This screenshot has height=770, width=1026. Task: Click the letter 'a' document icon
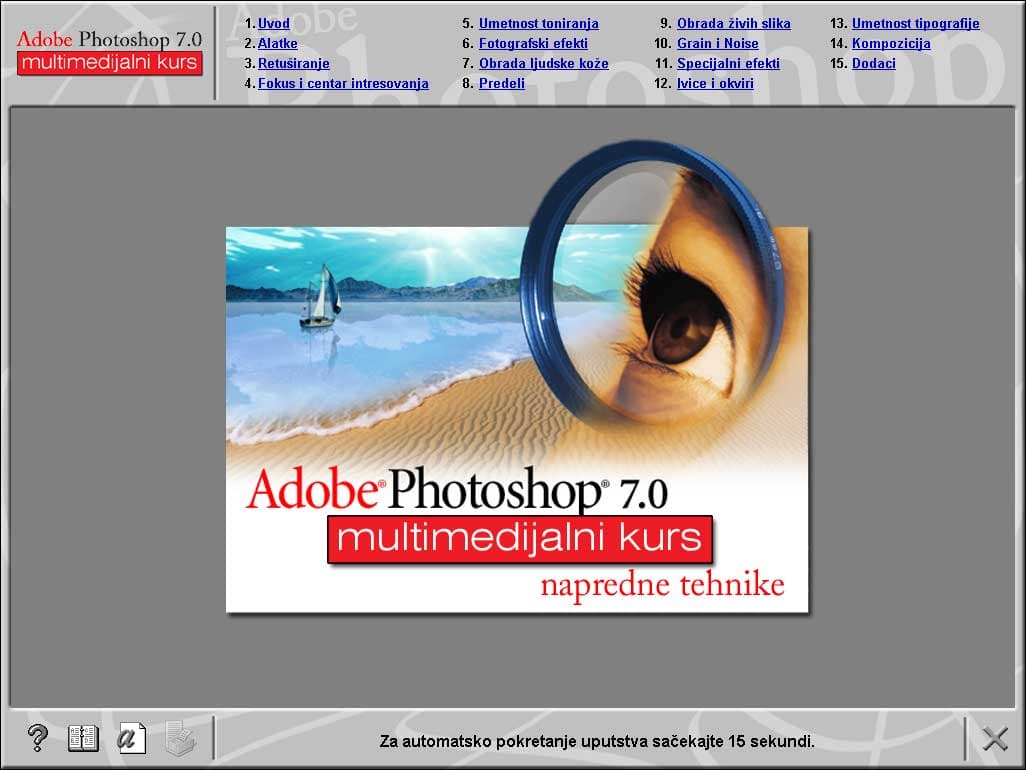pos(132,738)
